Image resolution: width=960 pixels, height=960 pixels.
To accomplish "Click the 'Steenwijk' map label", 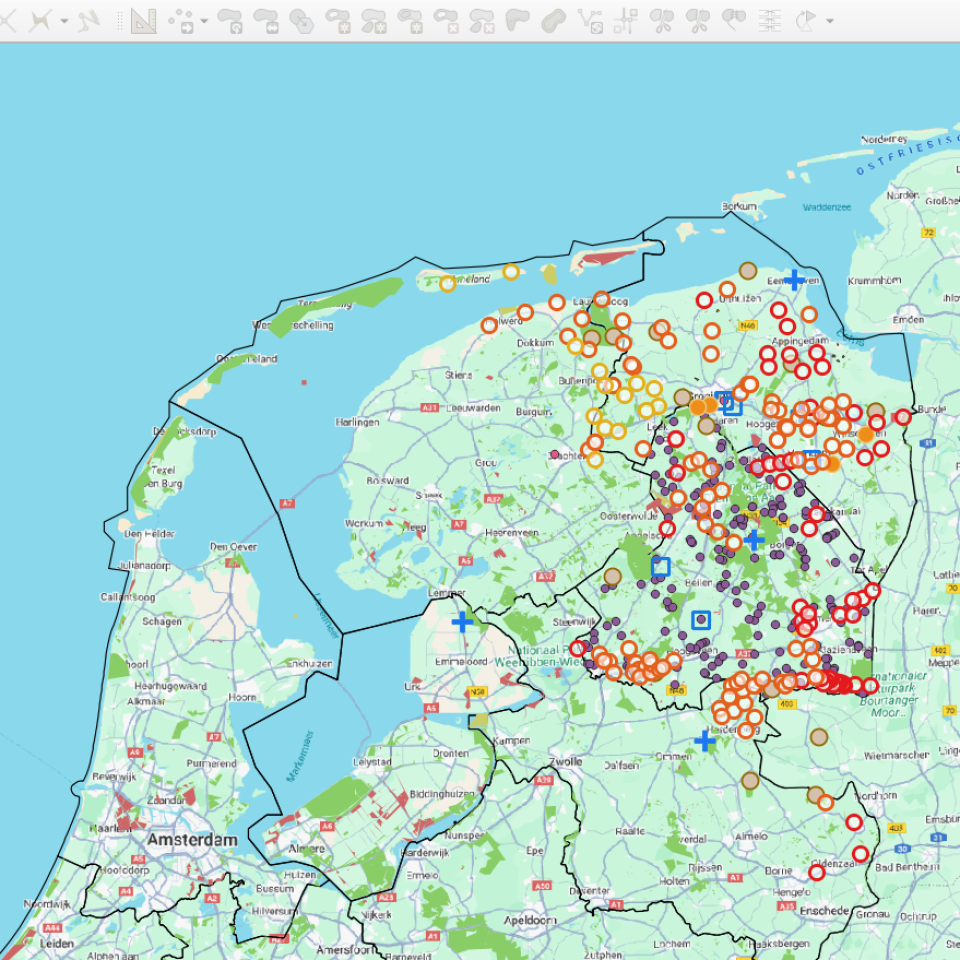I will pyautogui.click(x=574, y=622).
